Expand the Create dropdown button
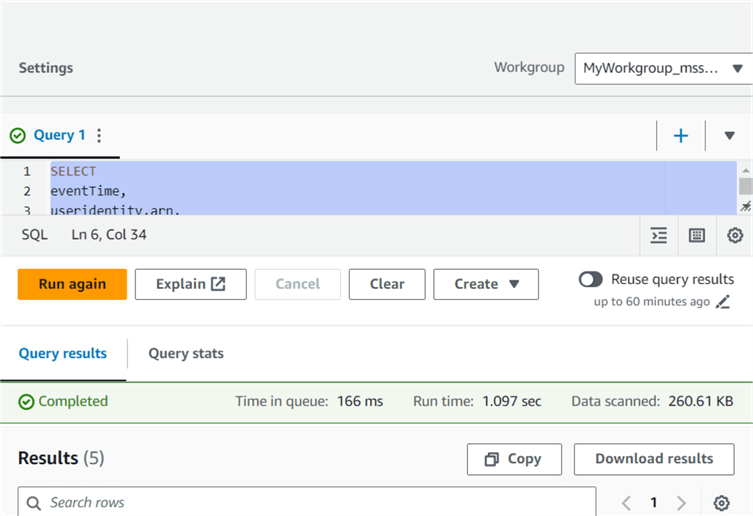Image resolution: width=753 pixels, height=516 pixels. pos(486,284)
